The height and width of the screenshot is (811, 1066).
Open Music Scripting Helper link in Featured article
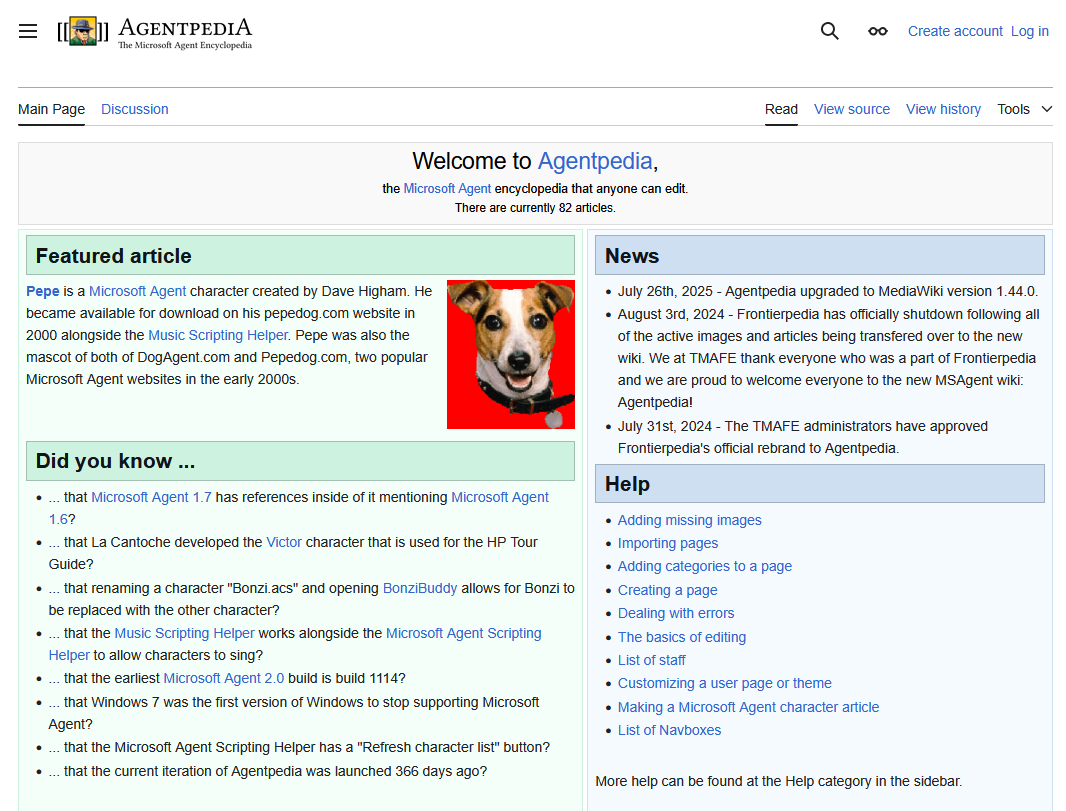click(218, 335)
